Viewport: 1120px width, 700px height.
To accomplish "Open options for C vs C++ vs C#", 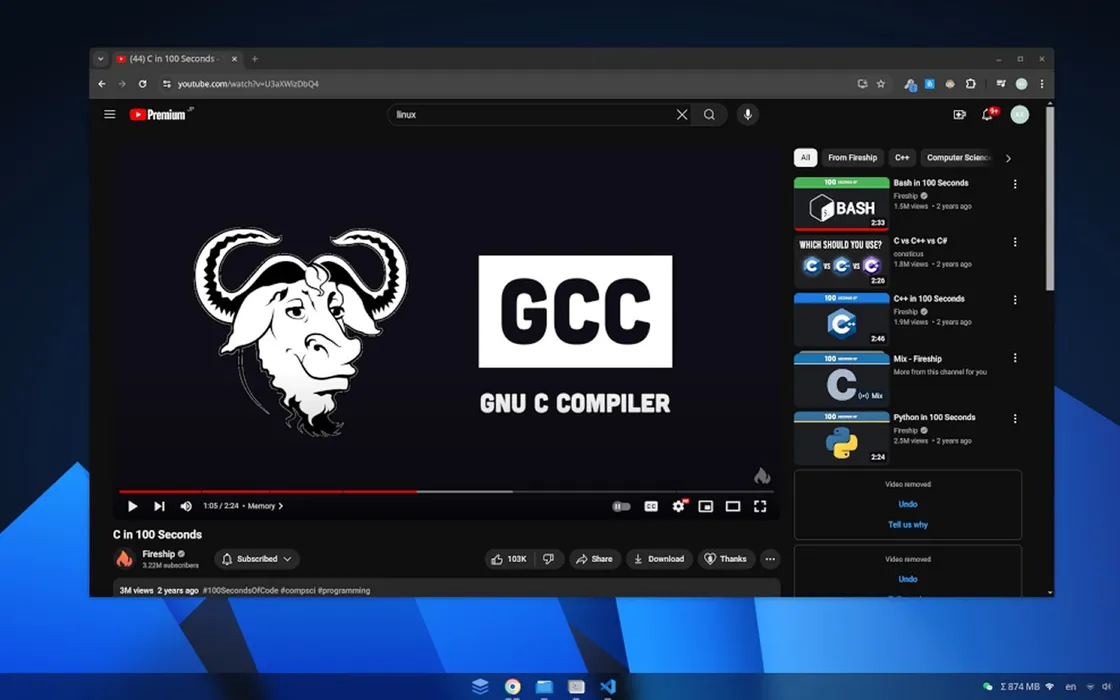I will click(1014, 242).
